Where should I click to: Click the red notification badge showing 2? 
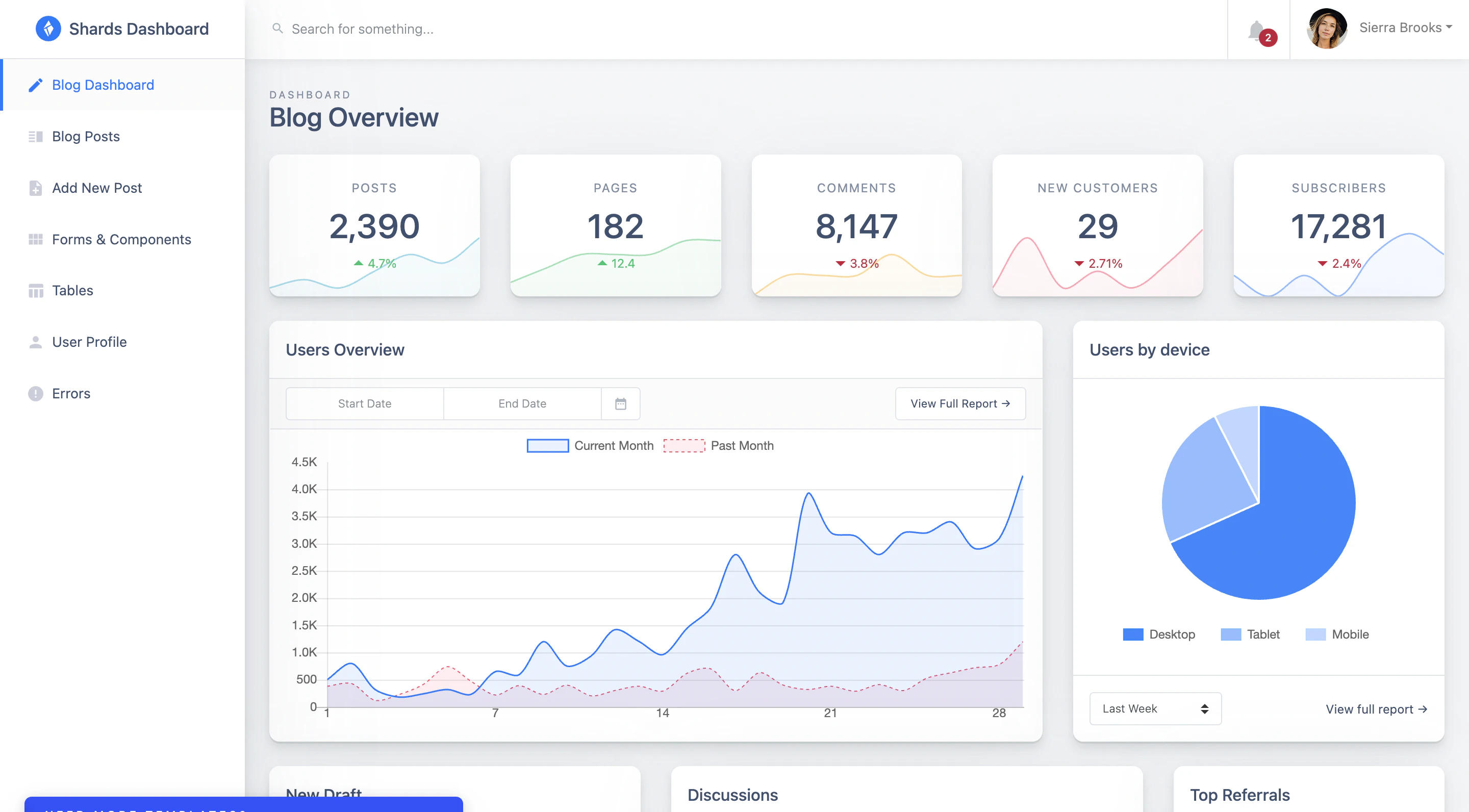coord(1268,38)
